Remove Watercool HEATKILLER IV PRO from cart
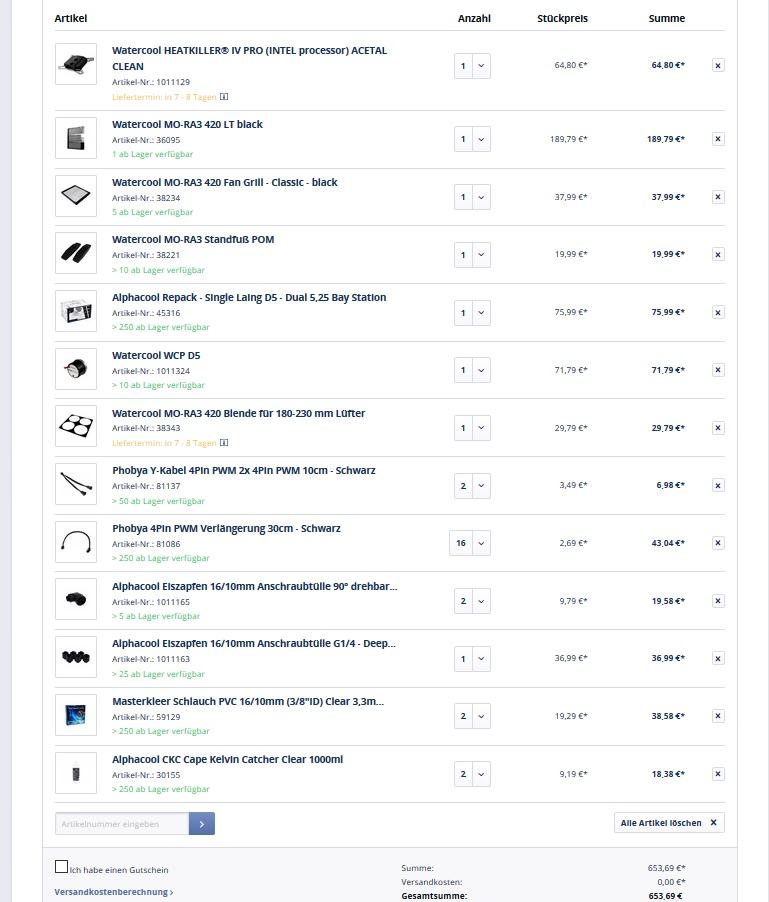Screen dimensions: 769x902 [718, 65]
